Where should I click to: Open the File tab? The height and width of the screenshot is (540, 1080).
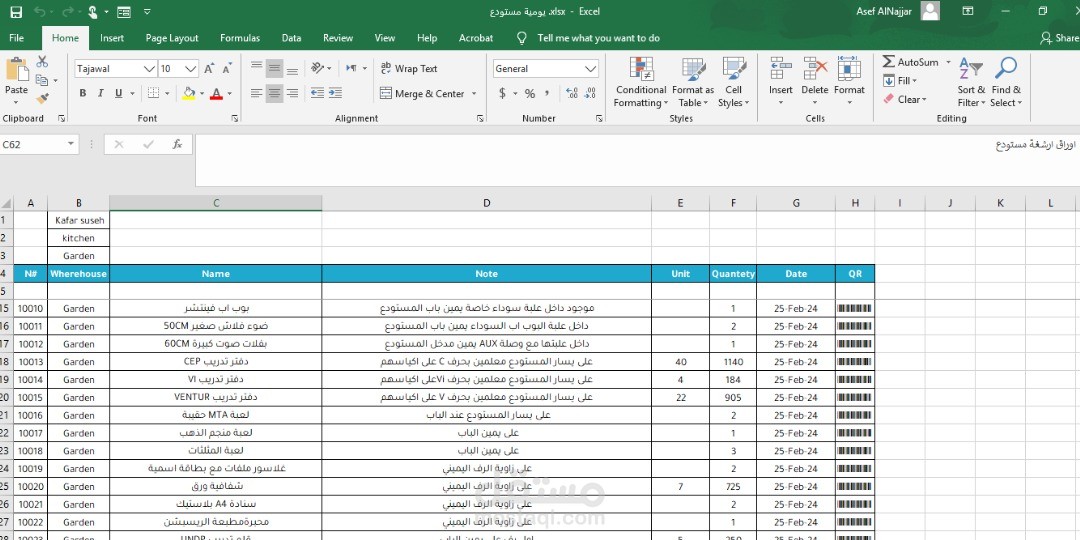[x=17, y=38]
